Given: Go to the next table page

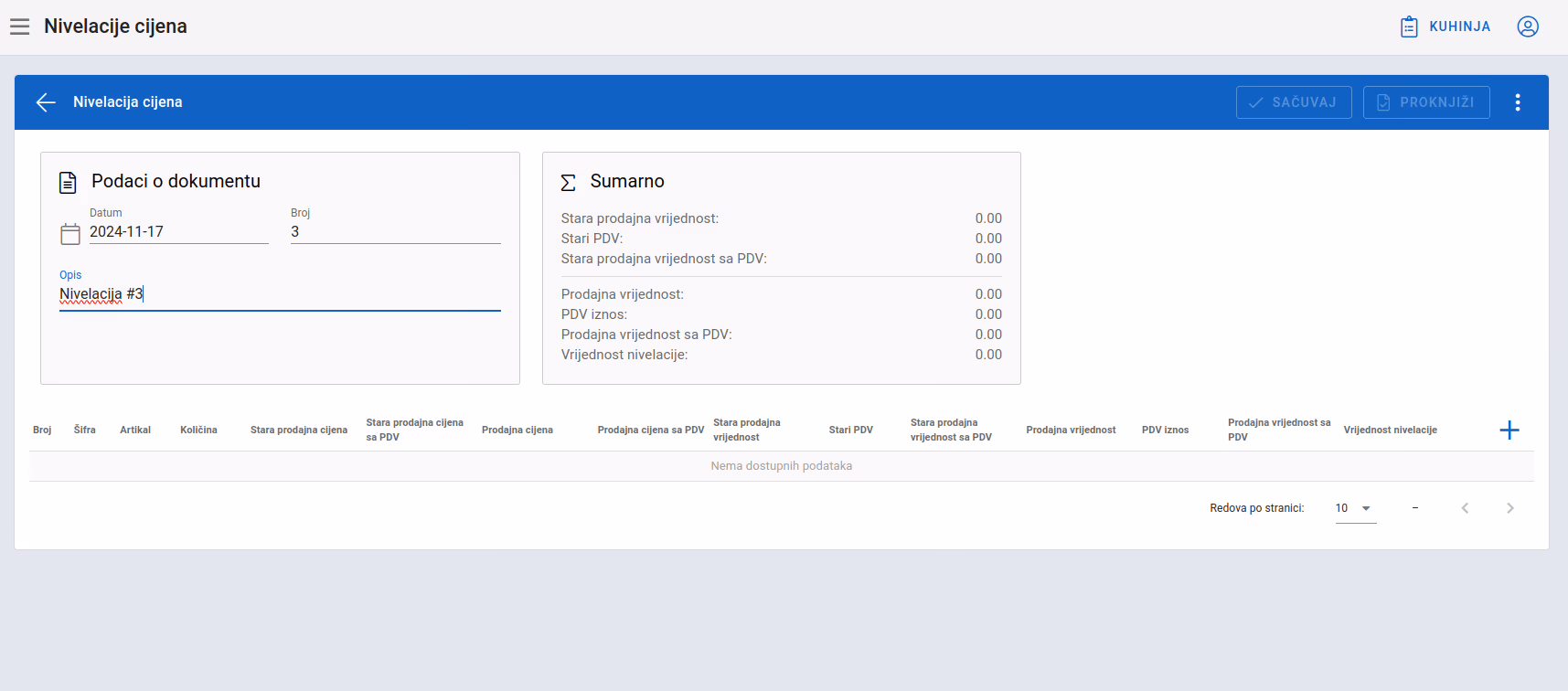Looking at the screenshot, I should 1510,508.
